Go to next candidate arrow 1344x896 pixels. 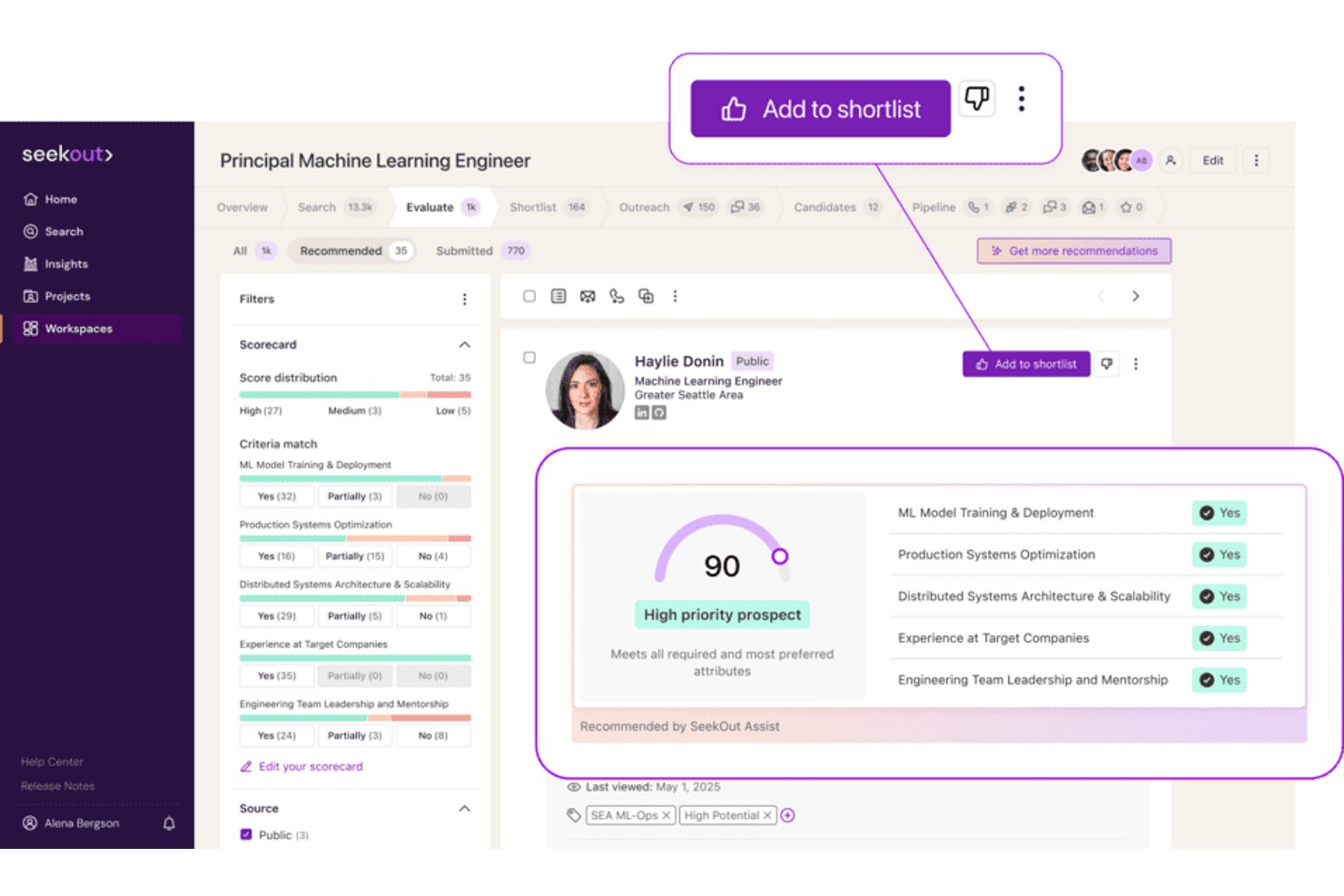point(1135,296)
